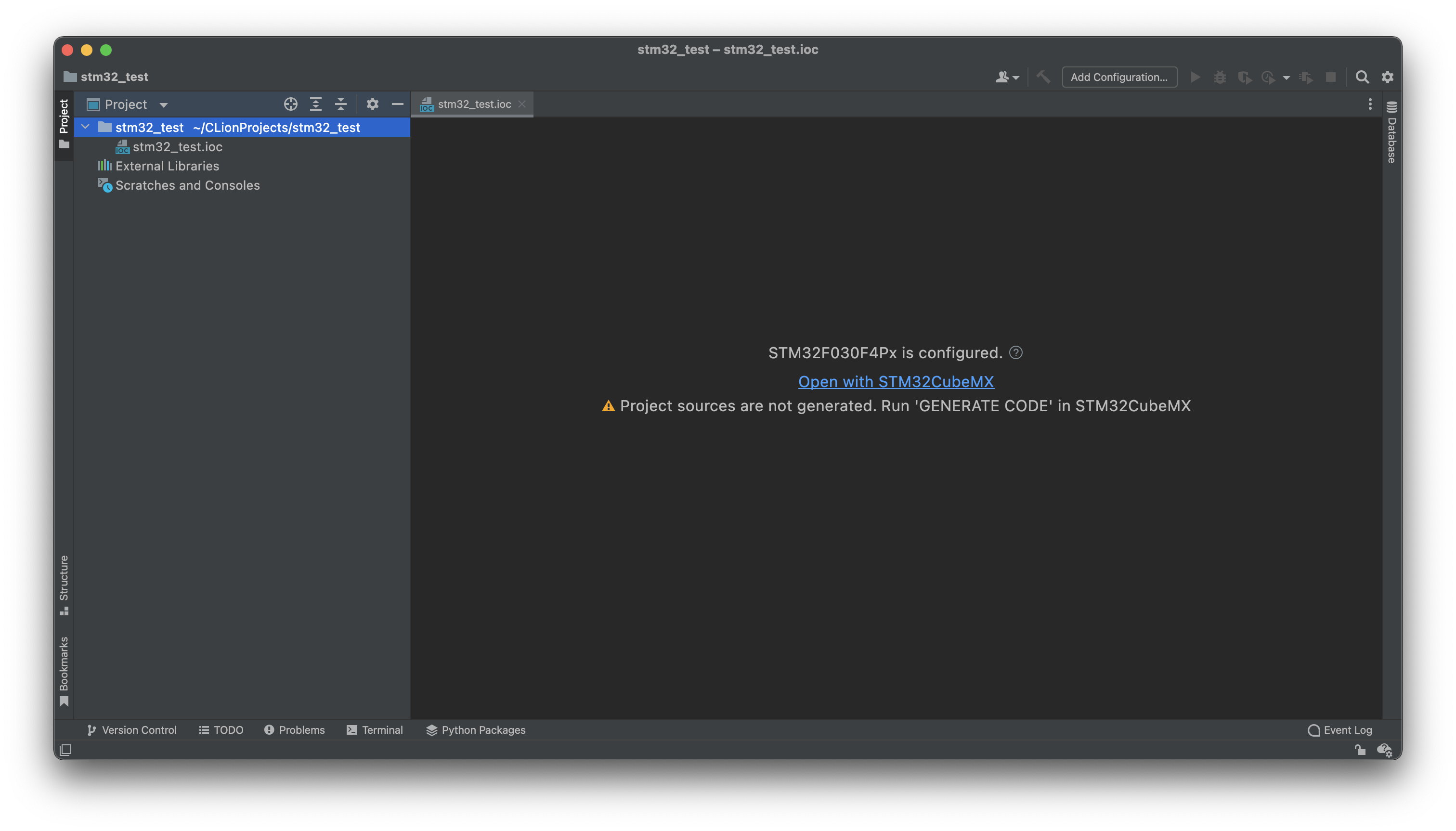Click the Open with STM32CubeMX link
This screenshot has width=1456, height=831.
[895, 381]
